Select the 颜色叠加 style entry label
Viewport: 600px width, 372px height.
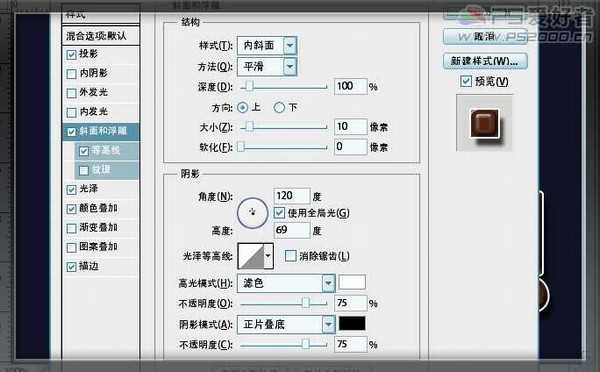[98, 208]
